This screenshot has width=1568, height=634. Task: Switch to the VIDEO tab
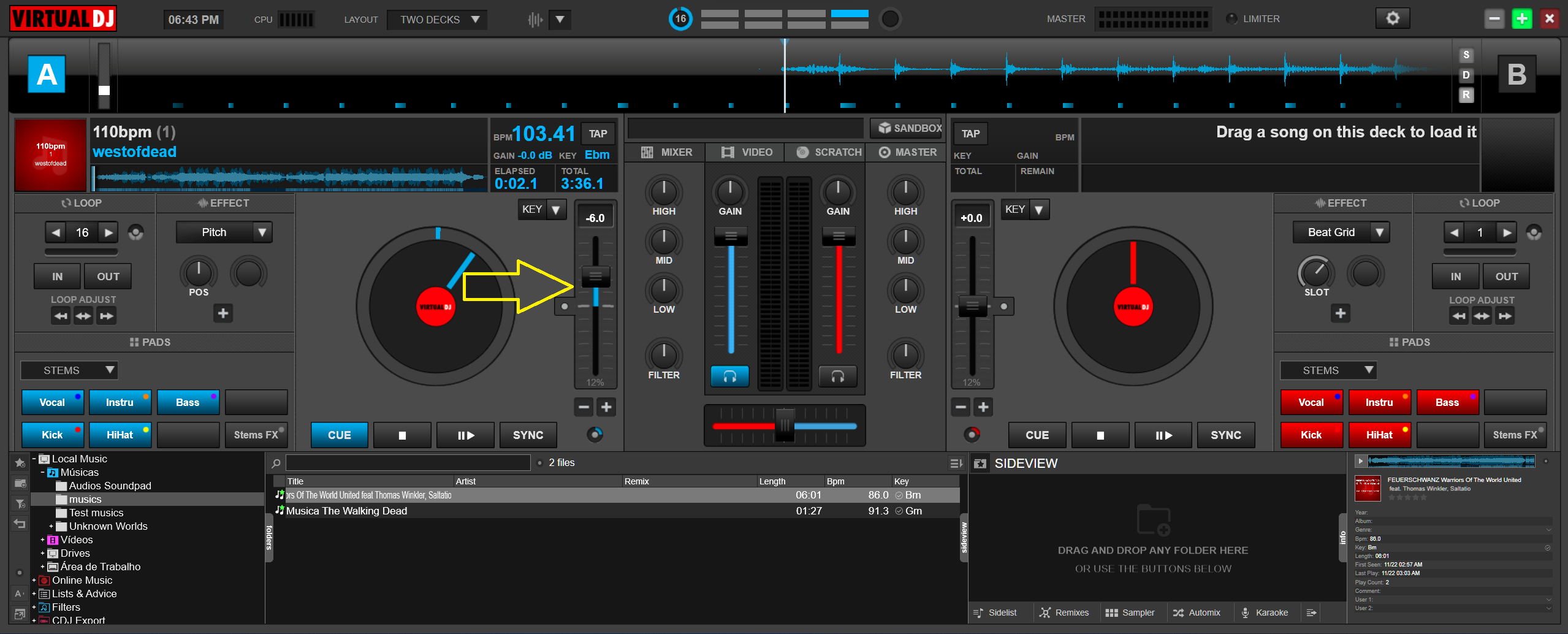pos(746,152)
